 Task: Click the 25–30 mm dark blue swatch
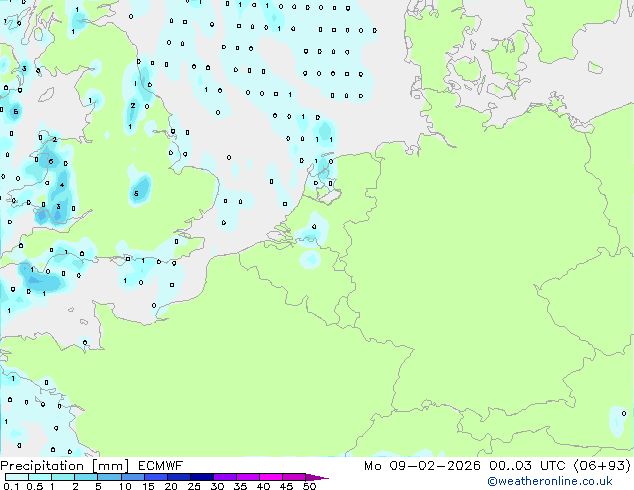[201, 477]
